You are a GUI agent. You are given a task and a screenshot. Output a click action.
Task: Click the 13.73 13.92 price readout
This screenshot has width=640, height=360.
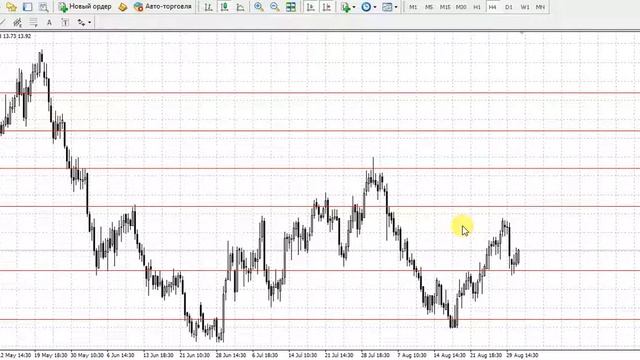[17, 36]
